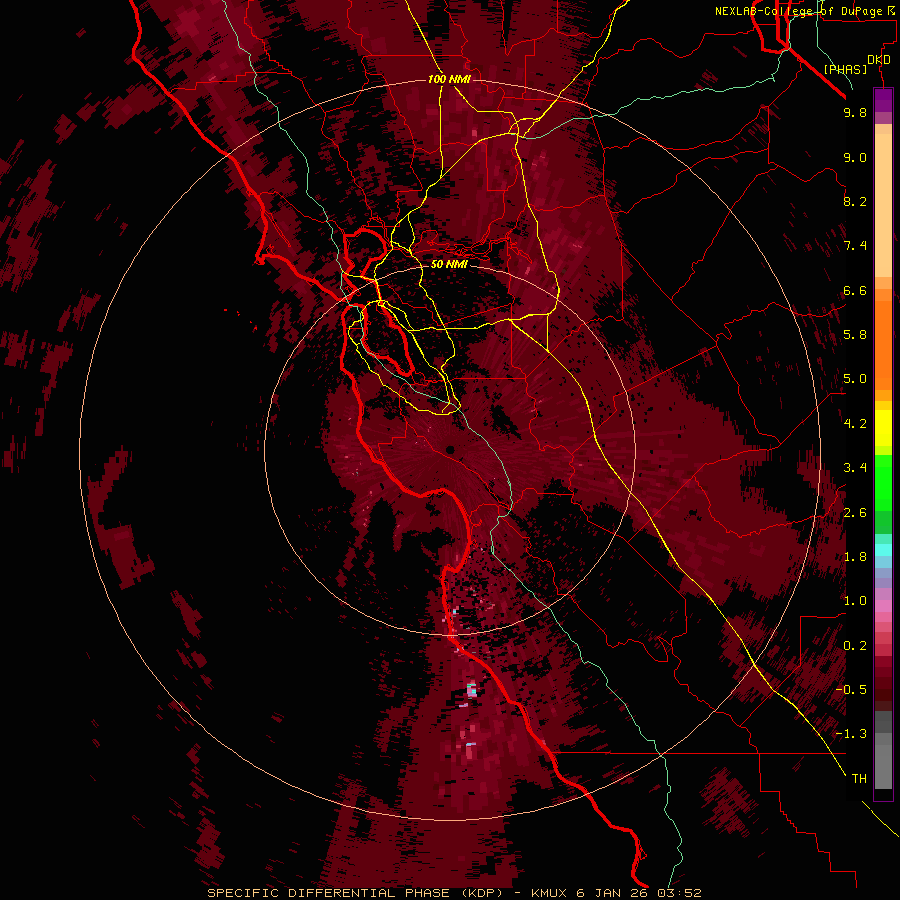Click the 5.0 scale value
The width and height of the screenshot is (900, 900).
point(855,379)
